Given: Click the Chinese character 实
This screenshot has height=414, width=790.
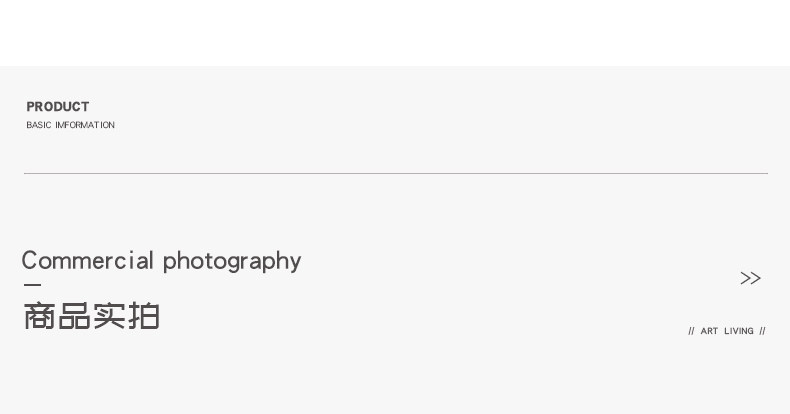Looking at the screenshot, I should [x=109, y=316].
